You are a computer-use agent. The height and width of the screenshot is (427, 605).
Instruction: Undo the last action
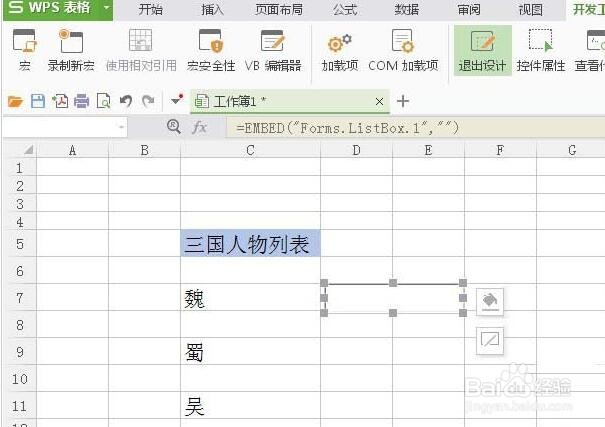[126, 101]
